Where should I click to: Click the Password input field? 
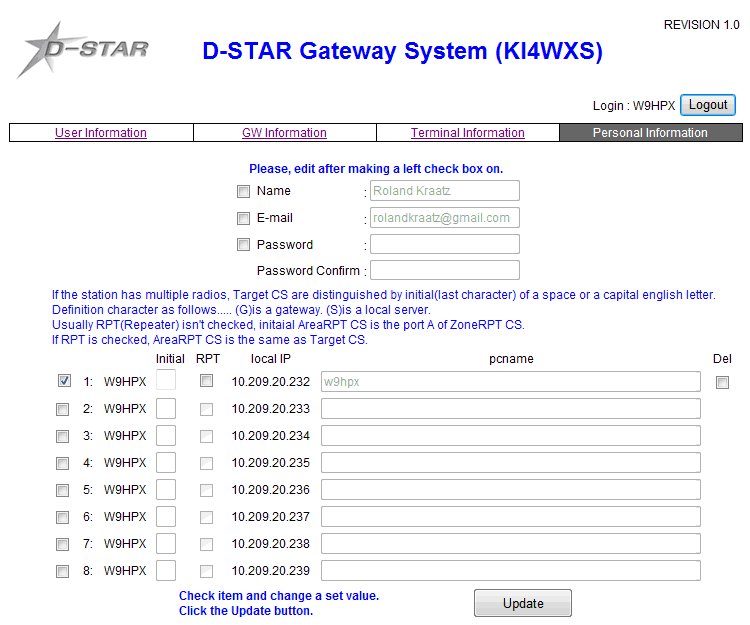[445, 244]
